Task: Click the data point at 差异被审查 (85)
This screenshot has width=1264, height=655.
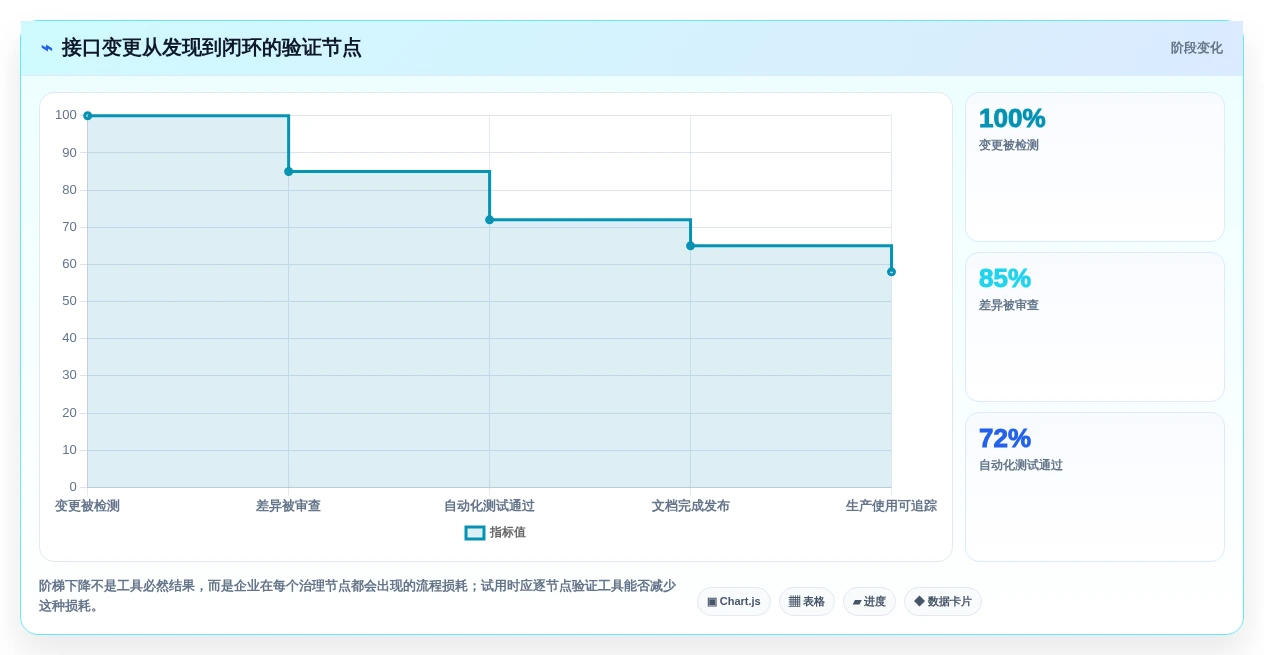Action: click(289, 171)
